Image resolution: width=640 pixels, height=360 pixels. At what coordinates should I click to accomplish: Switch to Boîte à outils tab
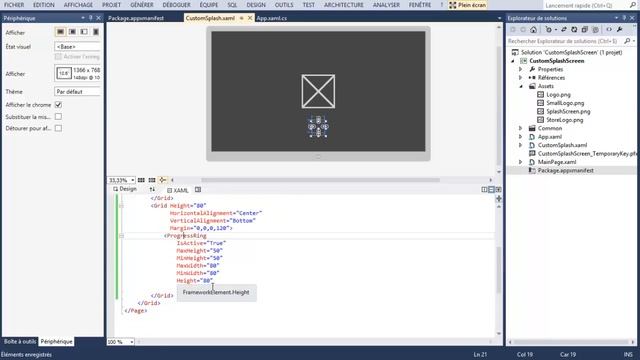[20, 341]
